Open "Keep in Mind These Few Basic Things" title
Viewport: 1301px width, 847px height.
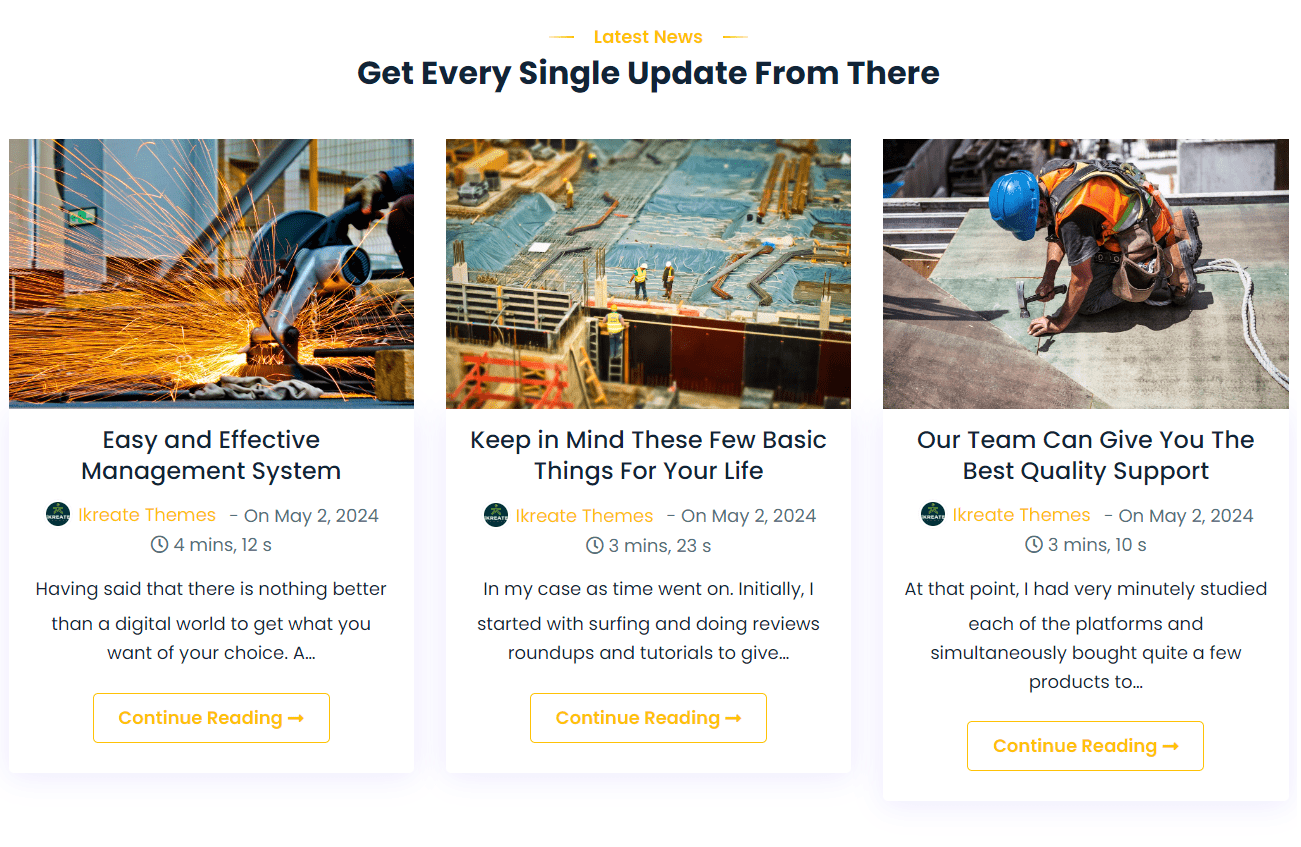(648, 455)
